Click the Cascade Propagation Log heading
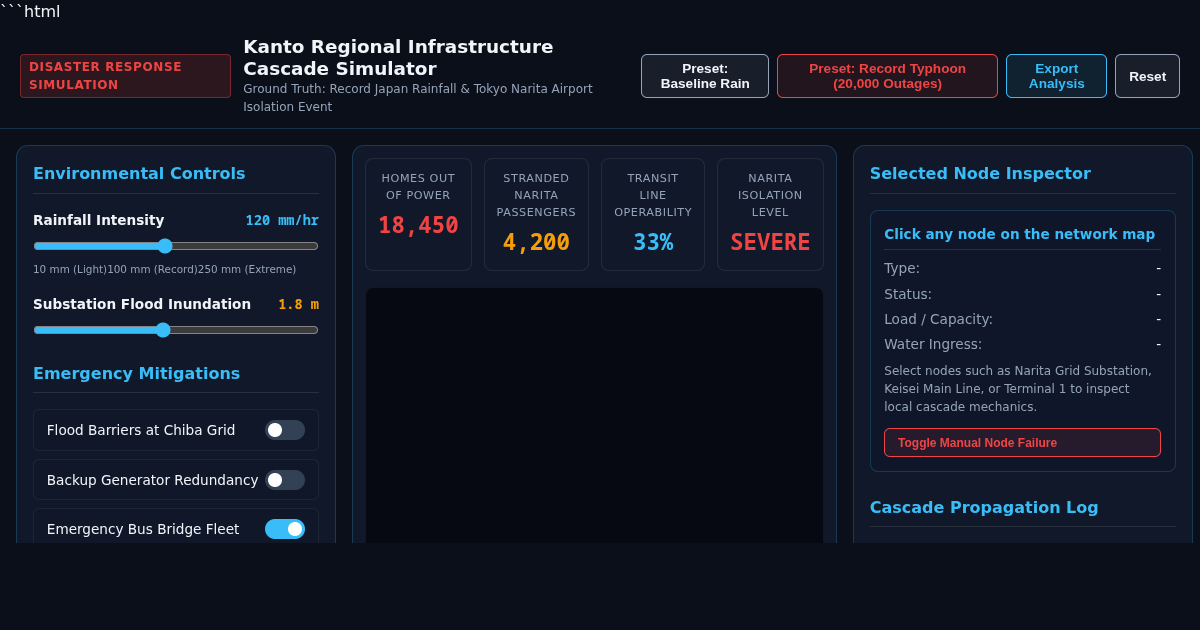The width and height of the screenshot is (1200, 630). [x=984, y=507]
